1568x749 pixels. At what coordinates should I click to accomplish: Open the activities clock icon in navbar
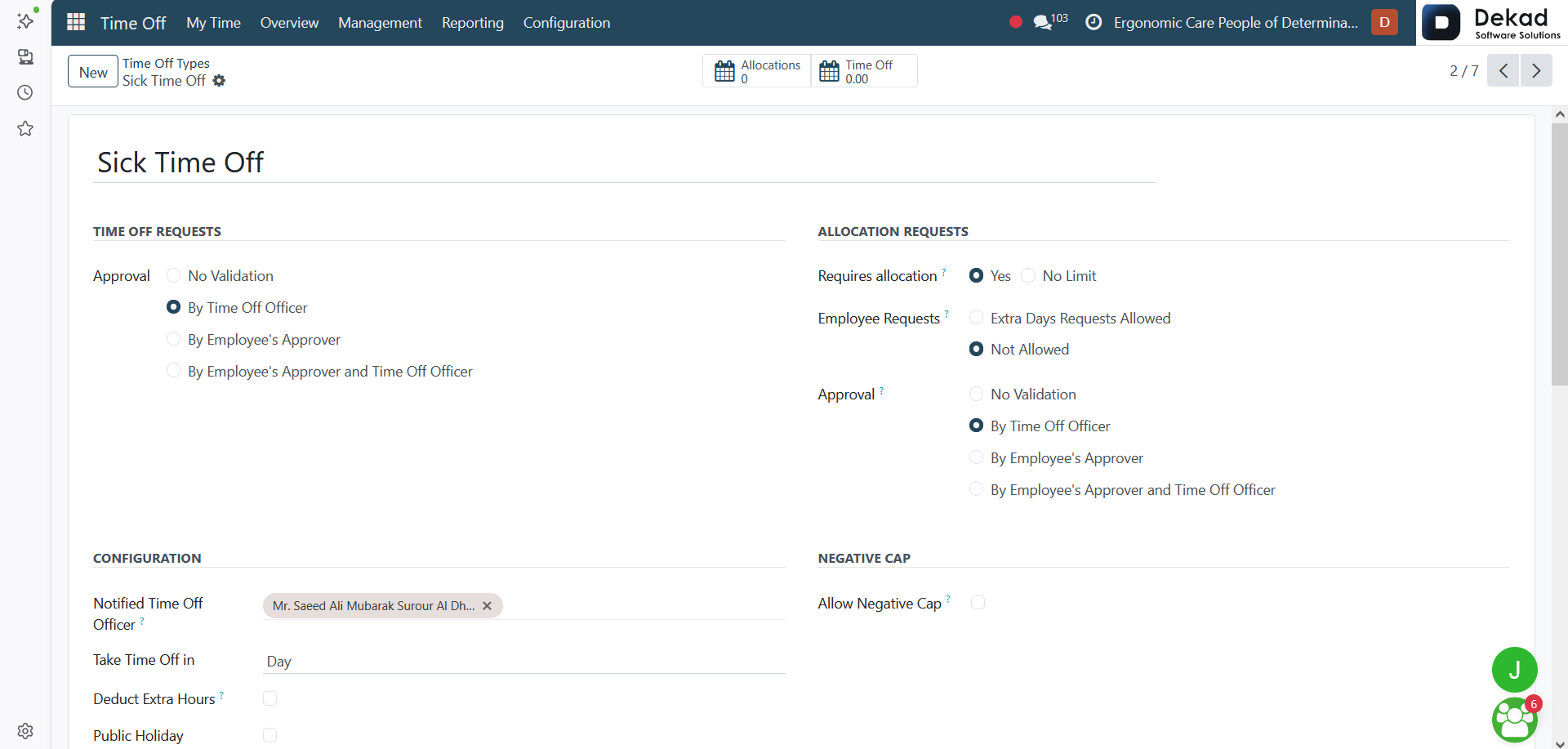click(x=1094, y=22)
